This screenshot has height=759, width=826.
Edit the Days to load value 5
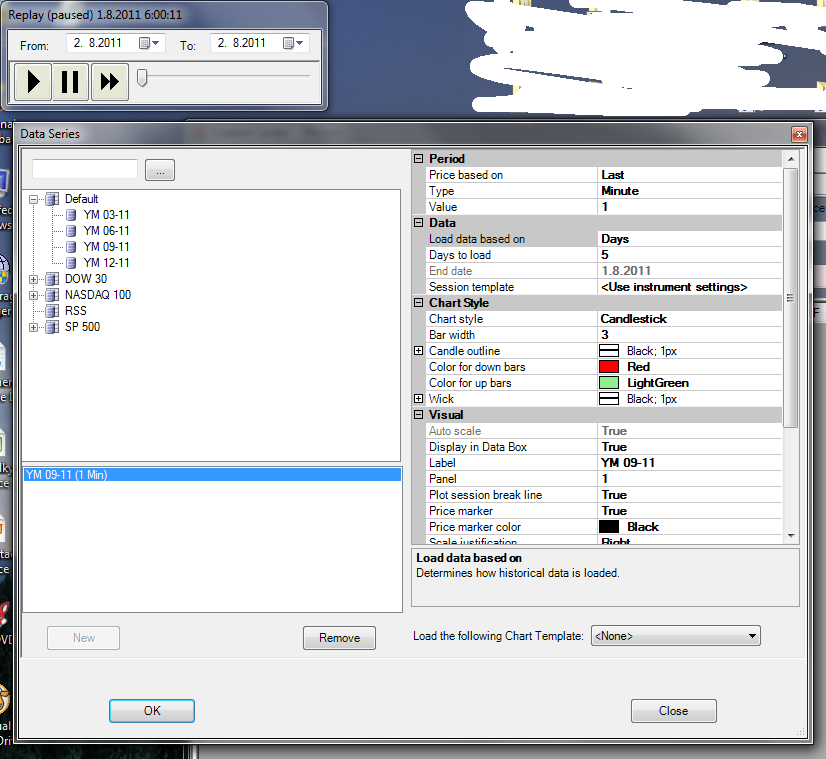pyautogui.click(x=690, y=255)
